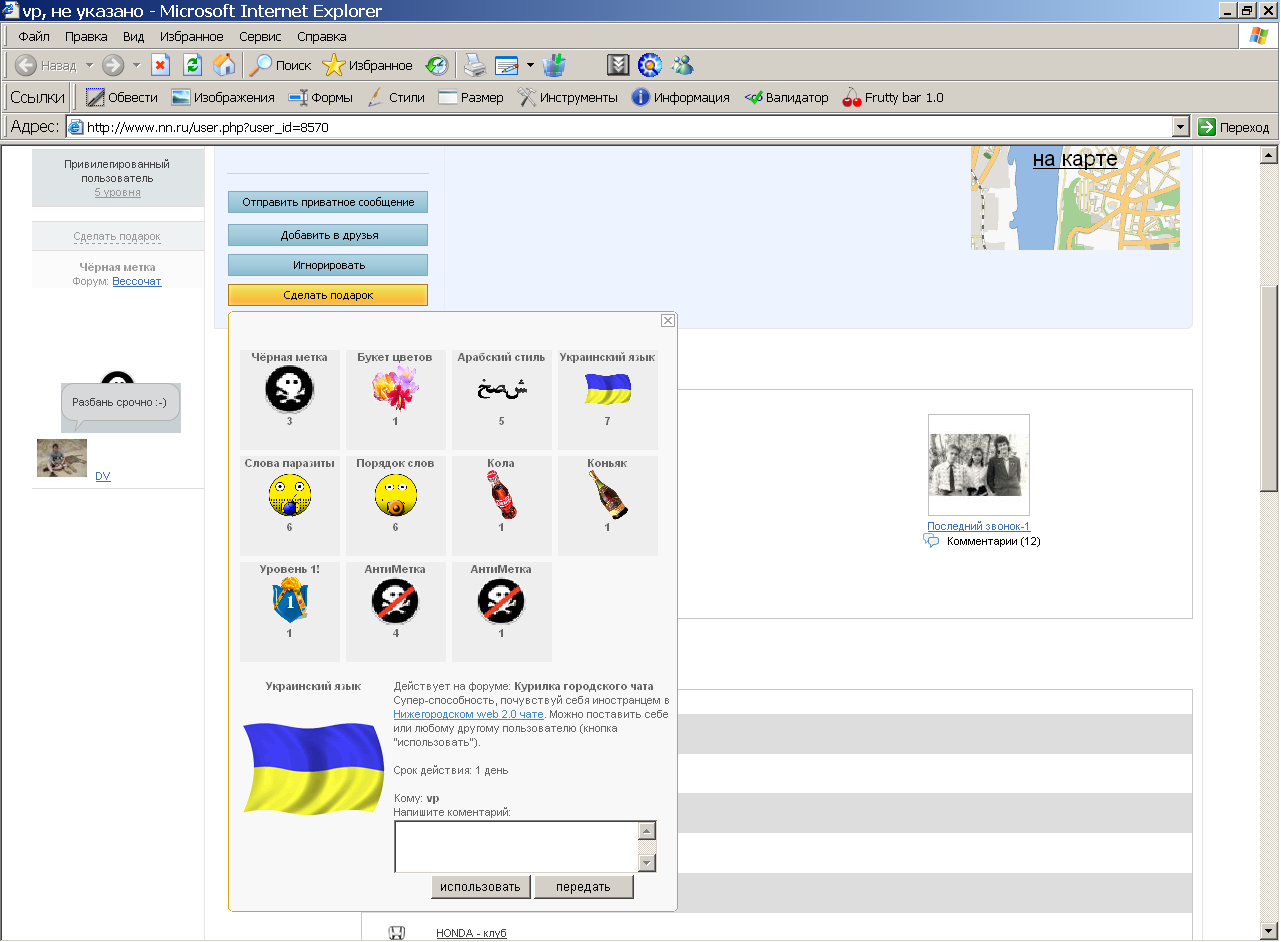Open the Справка menu

[x=322, y=36]
